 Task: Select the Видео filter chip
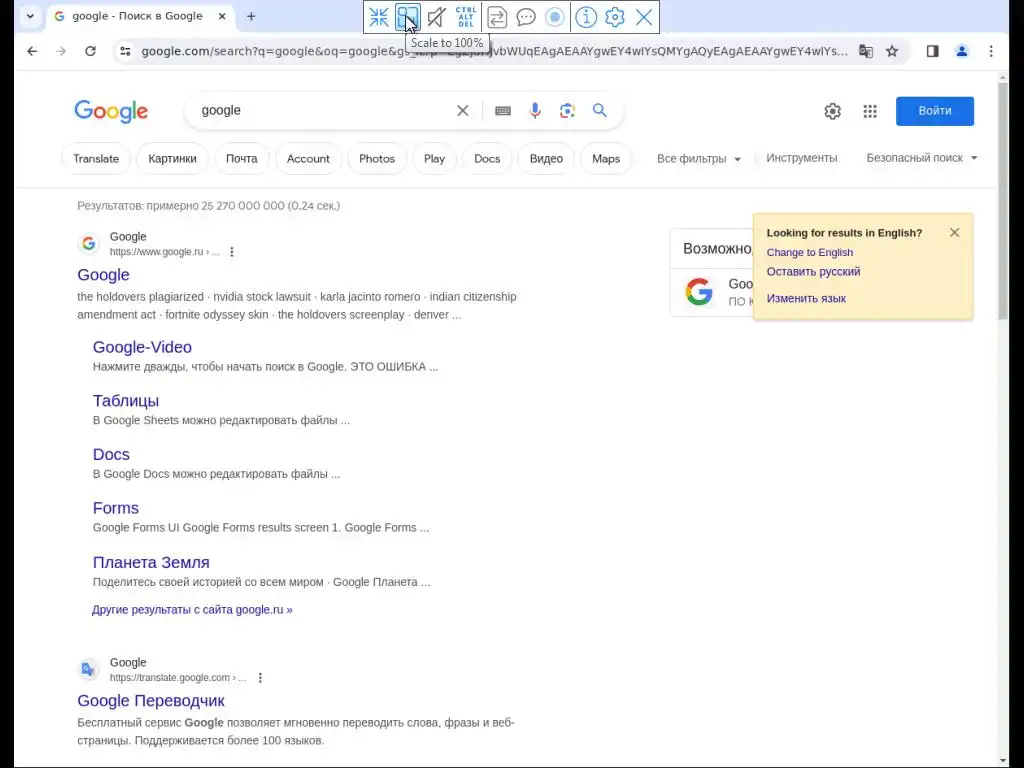[546, 159]
